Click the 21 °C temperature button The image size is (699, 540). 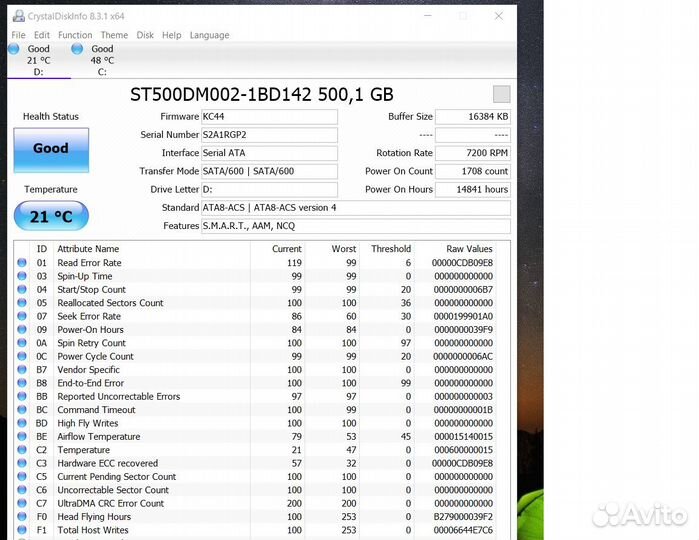51,216
